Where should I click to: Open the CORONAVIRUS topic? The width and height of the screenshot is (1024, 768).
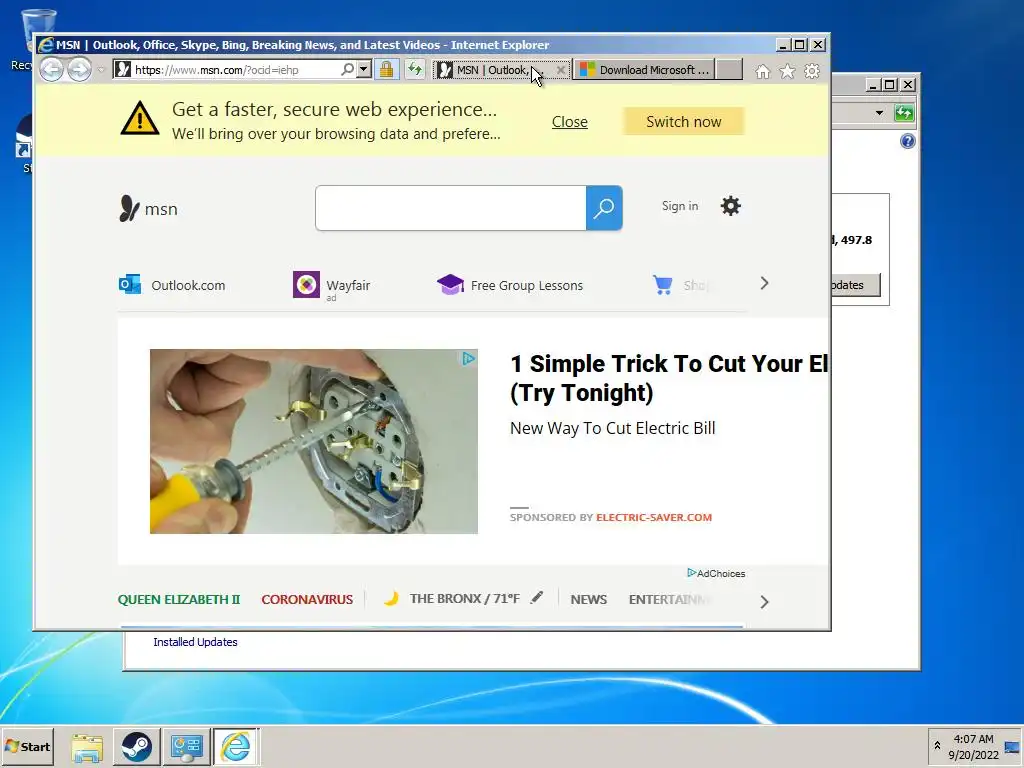point(307,600)
